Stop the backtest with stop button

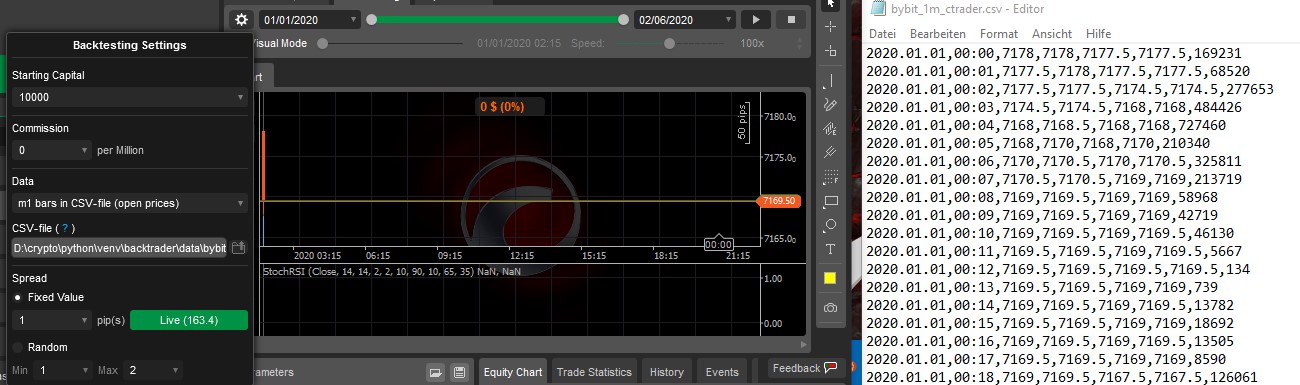pyautogui.click(x=791, y=19)
